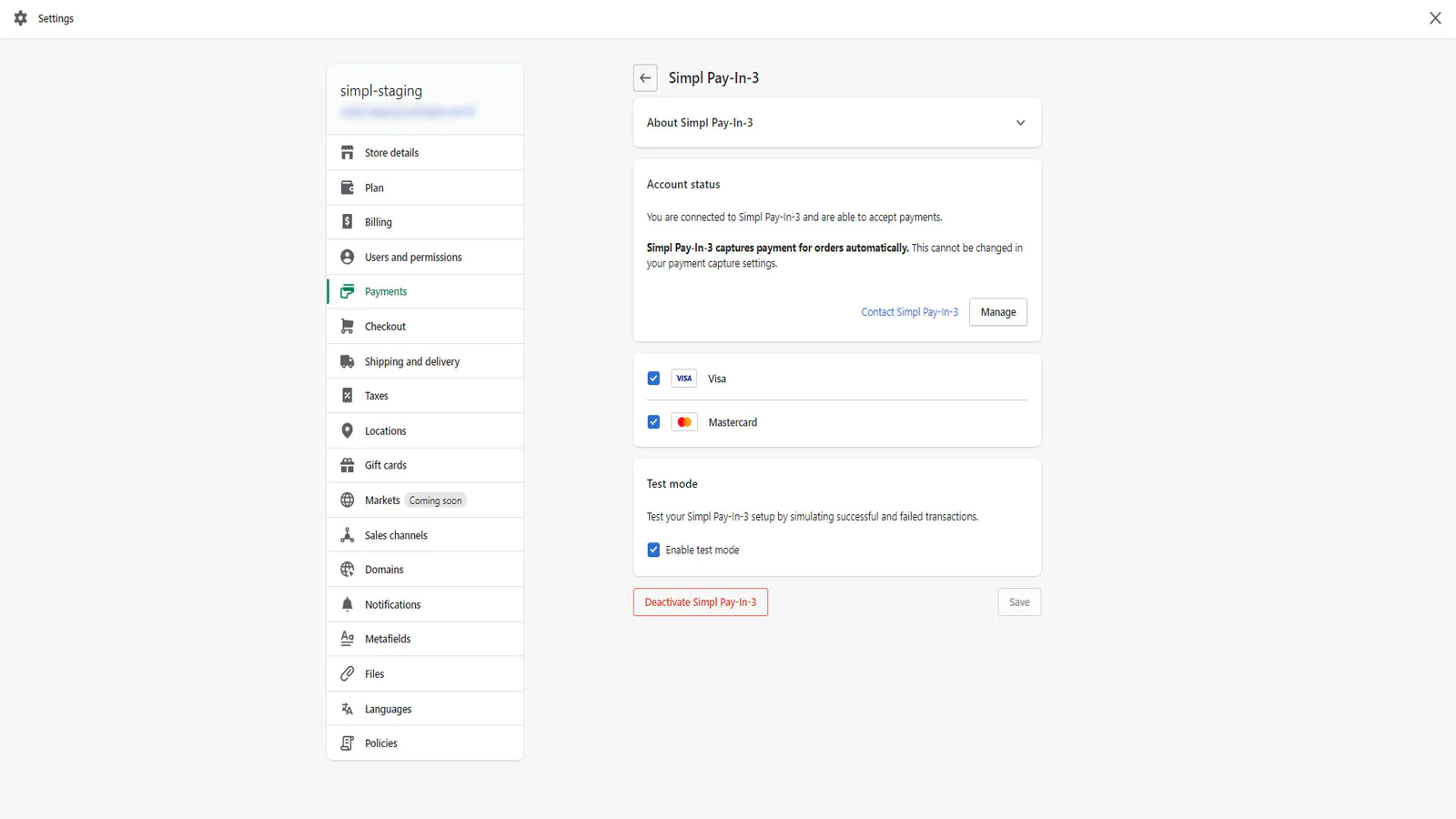1456x819 pixels.
Task: Click the simpl-staging store name
Action: (x=381, y=91)
